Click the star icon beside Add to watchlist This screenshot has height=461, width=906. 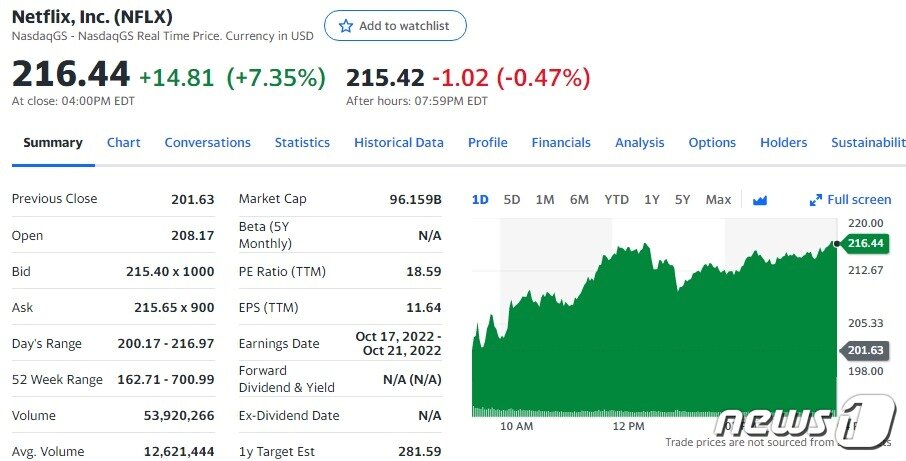point(346,26)
